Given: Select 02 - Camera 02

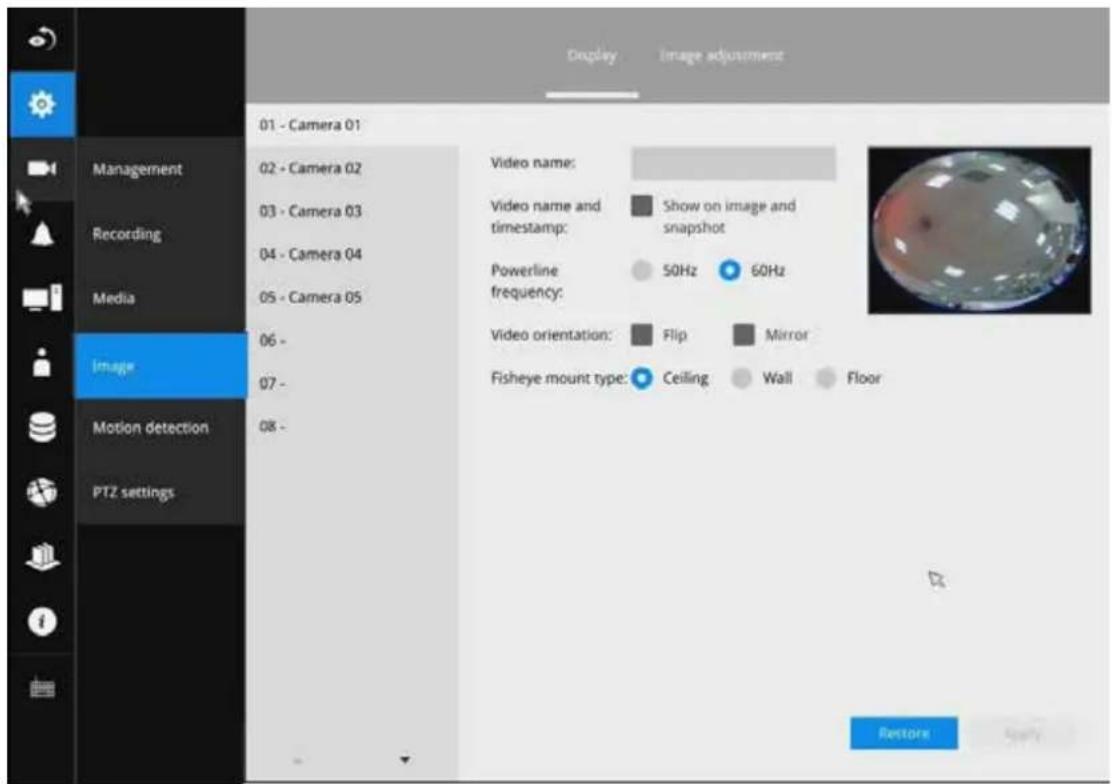Looking at the screenshot, I should [x=352, y=168].
